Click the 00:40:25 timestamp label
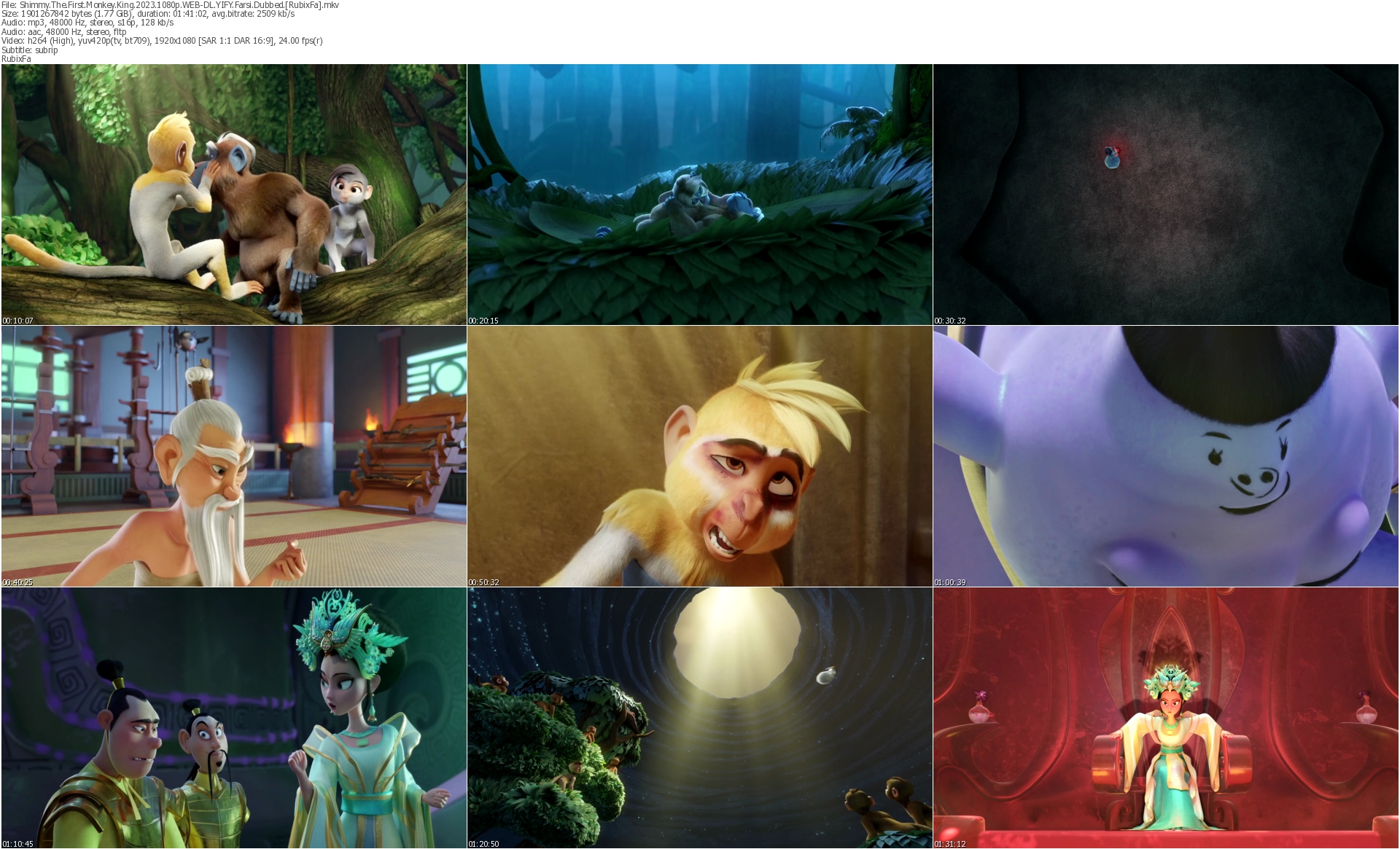Image resolution: width=1400 pixels, height=849 pixels. point(17,582)
